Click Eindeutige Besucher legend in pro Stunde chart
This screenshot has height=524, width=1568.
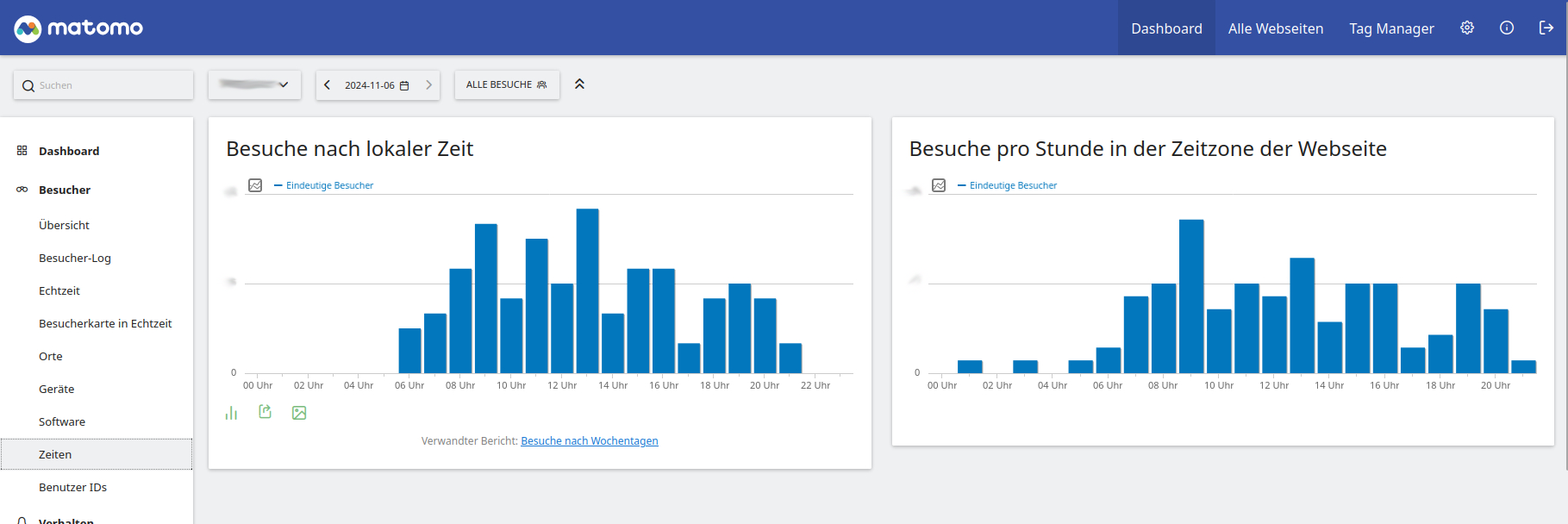pyautogui.click(x=1013, y=185)
